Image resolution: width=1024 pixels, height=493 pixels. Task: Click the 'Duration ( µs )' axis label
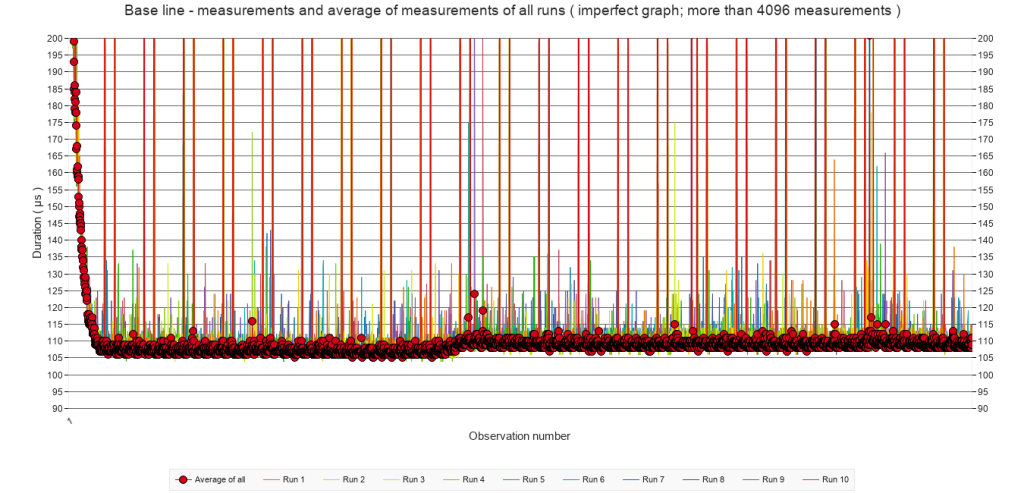tap(39, 224)
